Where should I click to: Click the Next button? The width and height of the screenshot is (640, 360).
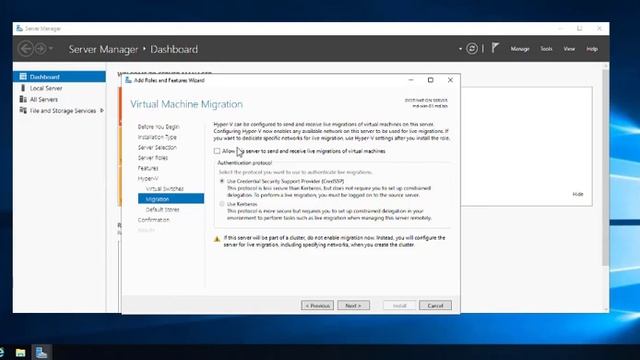click(353, 306)
